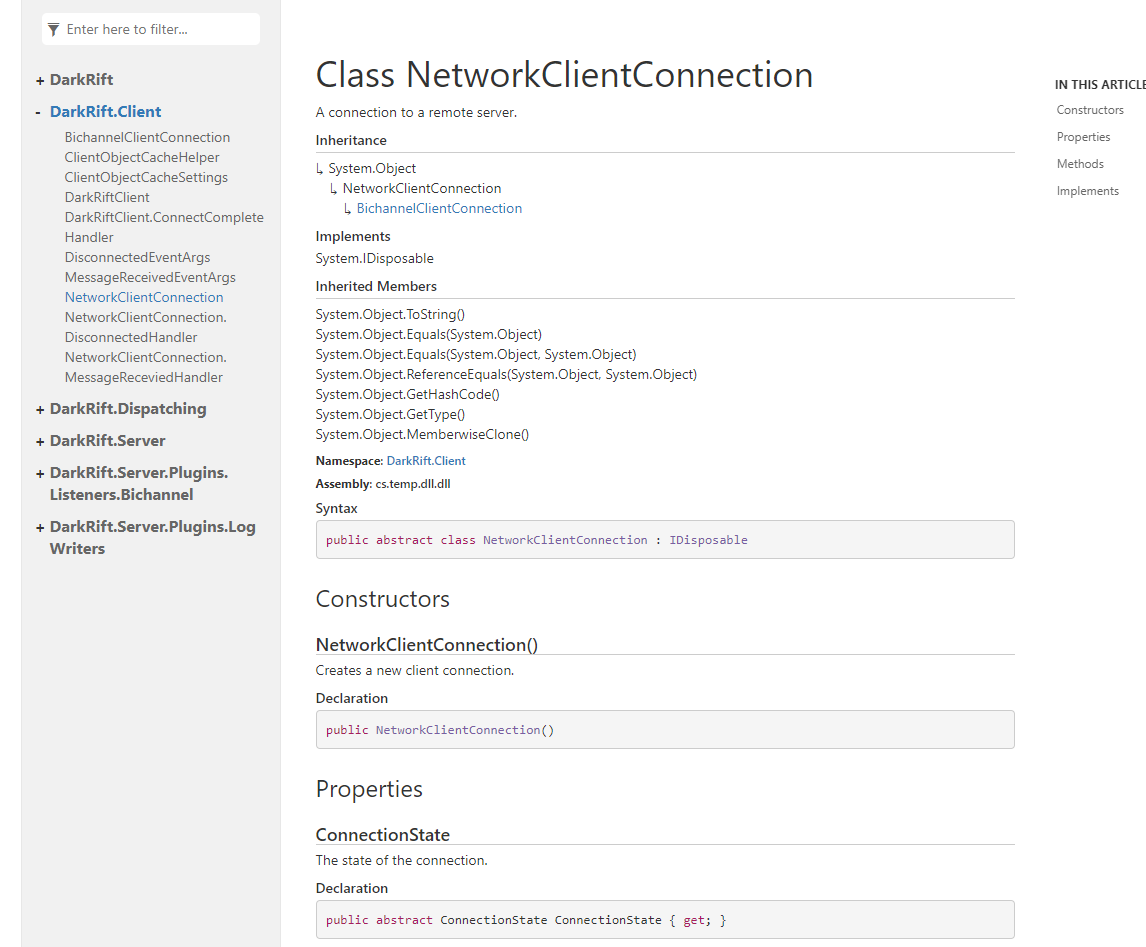Viewport: 1146px width, 947px height.
Task: Expand DarkRift.Server.Plugins.Listeners.Bichannel namespace
Action: (x=40, y=473)
